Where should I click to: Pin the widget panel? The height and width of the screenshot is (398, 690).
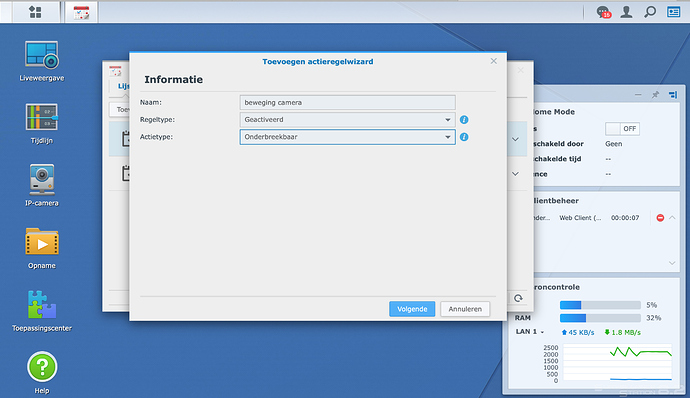tap(655, 95)
